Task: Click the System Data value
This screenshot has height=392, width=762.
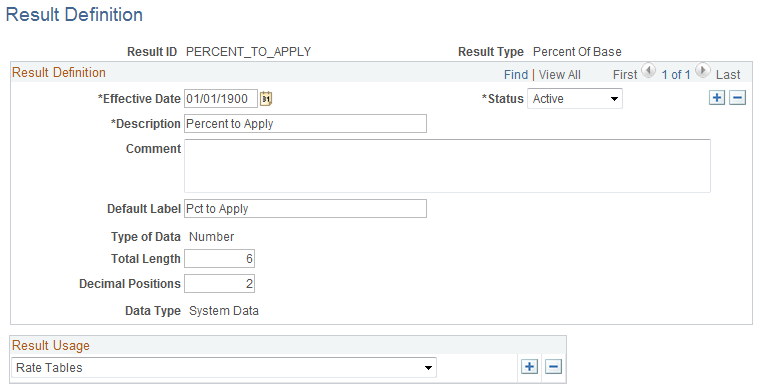Action: tap(224, 311)
